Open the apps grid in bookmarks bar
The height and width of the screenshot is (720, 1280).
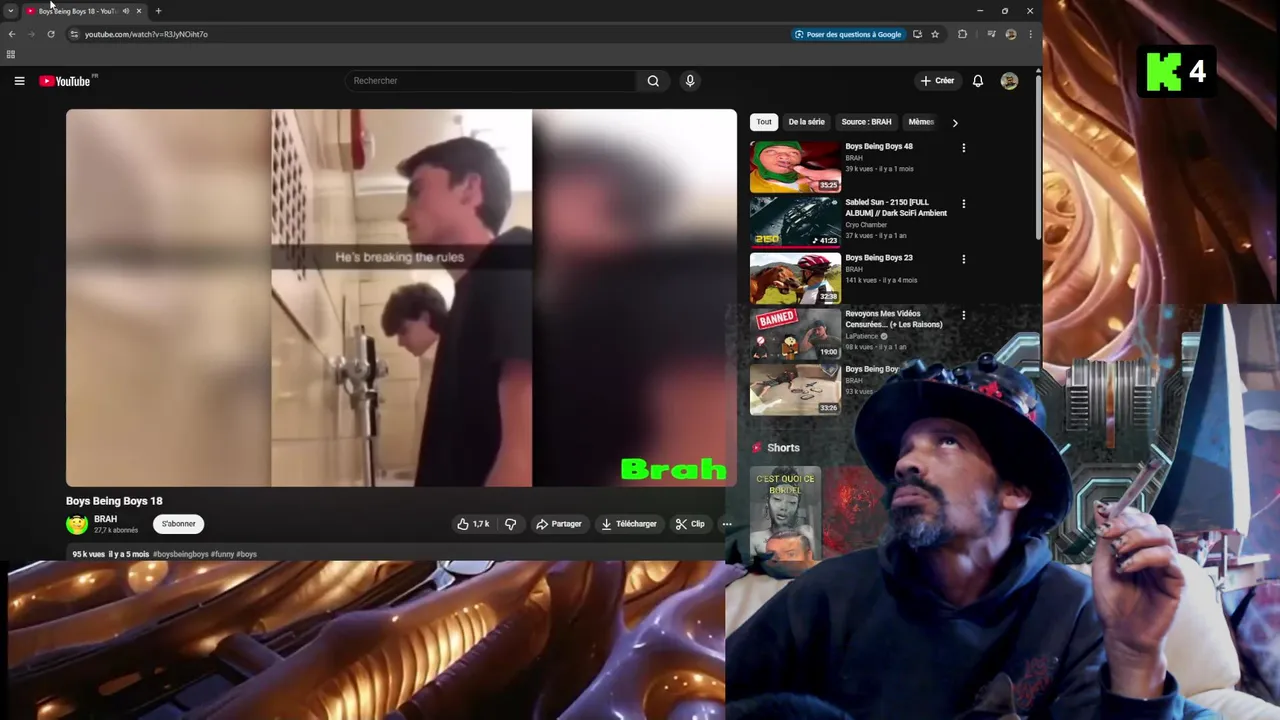(11, 54)
